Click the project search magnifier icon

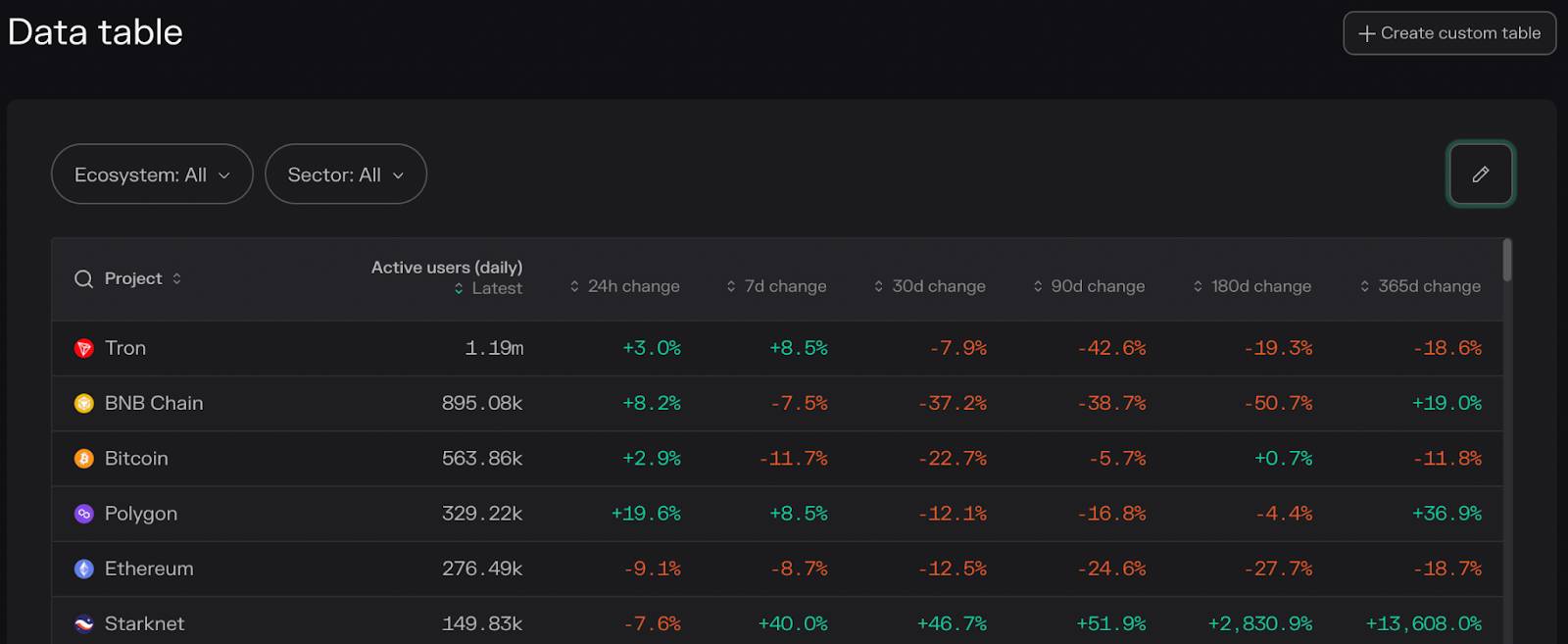pyautogui.click(x=84, y=278)
